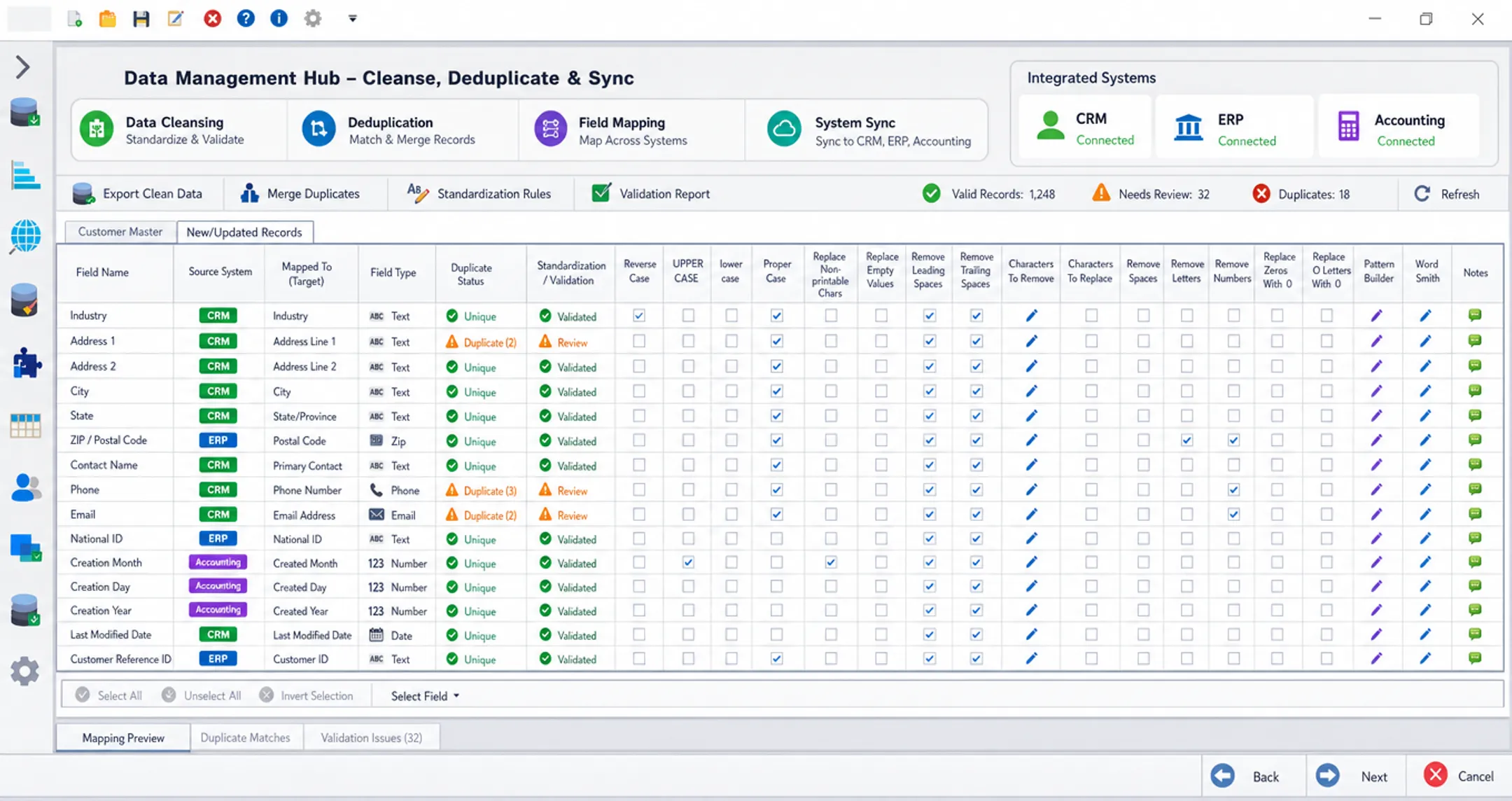Open Standardization Rules

[x=479, y=194]
